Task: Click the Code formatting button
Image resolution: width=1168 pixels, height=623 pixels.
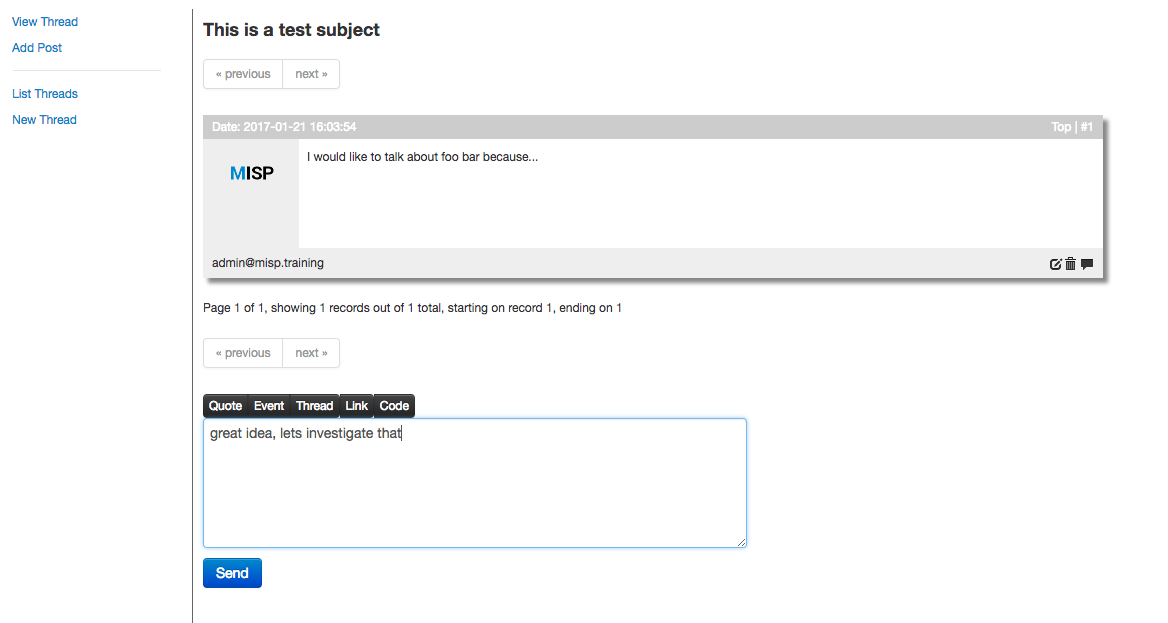Action: pyautogui.click(x=394, y=406)
